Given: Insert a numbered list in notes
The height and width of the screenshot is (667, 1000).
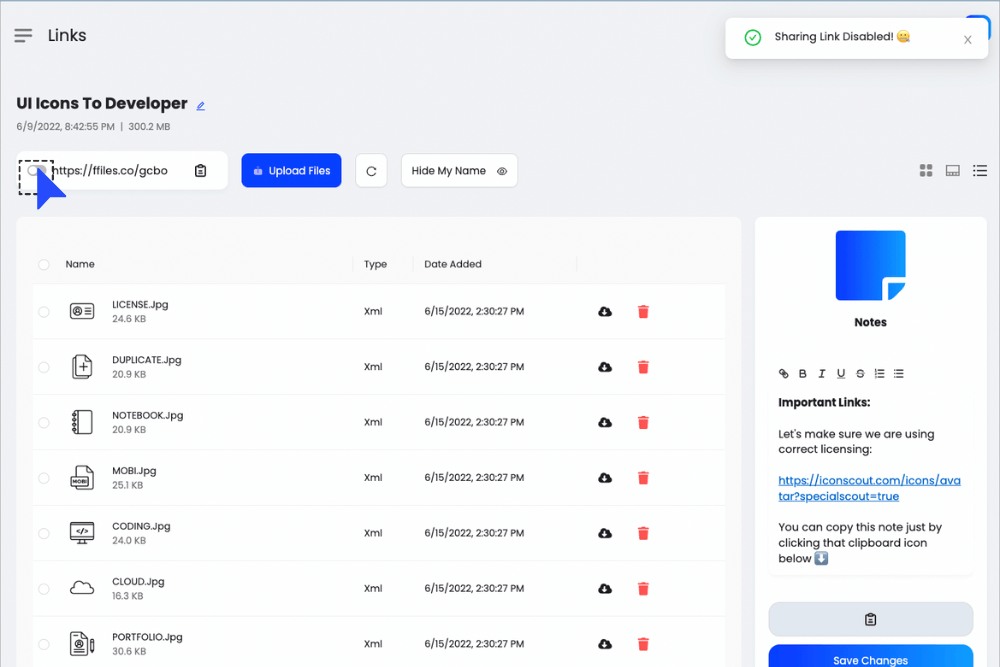Looking at the screenshot, I should 879,374.
